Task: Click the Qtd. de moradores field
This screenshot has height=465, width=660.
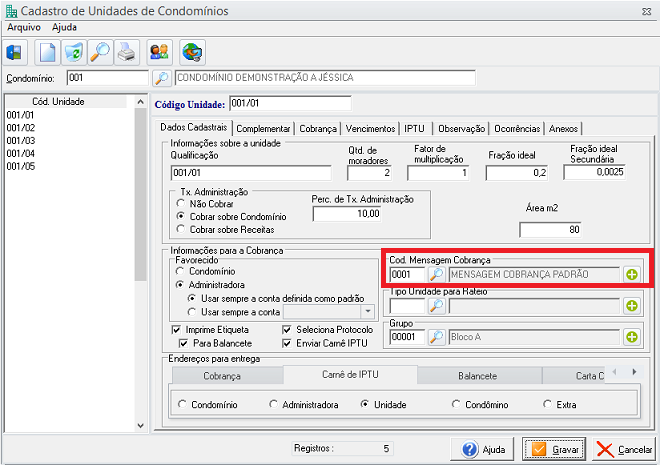Action: (370, 173)
